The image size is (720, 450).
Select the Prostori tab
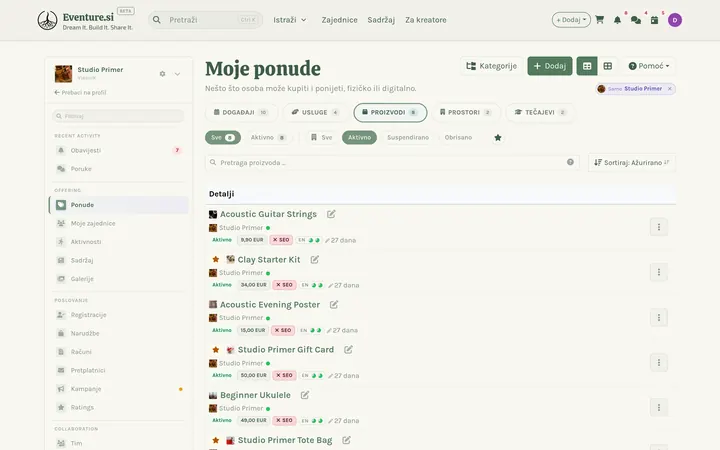tap(466, 112)
